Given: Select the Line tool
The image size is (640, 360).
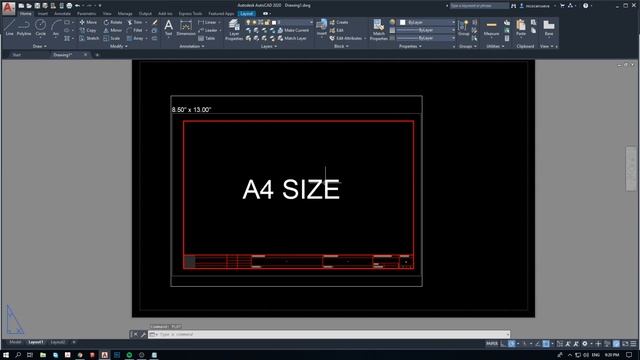Looking at the screenshot, I should (x=9, y=28).
